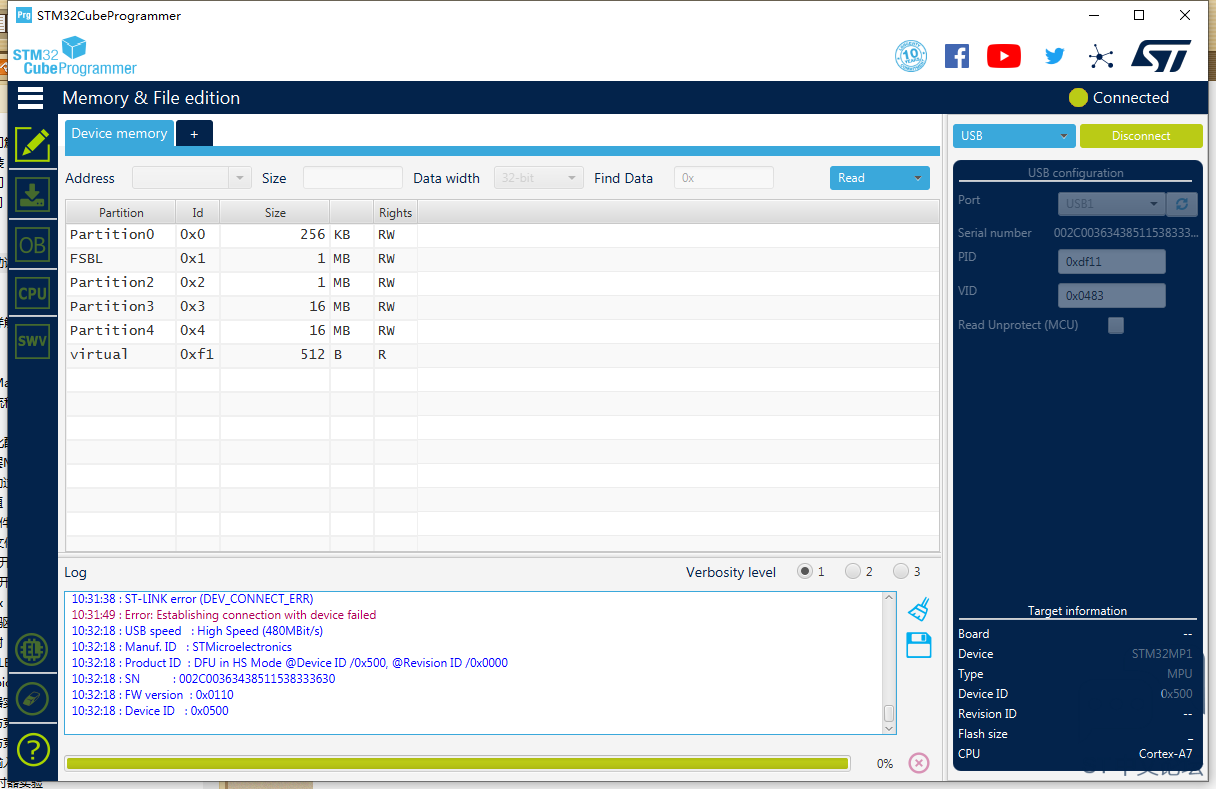Click the 512 size cell
Image resolution: width=1216 pixels, height=789 pixels.
275,355
